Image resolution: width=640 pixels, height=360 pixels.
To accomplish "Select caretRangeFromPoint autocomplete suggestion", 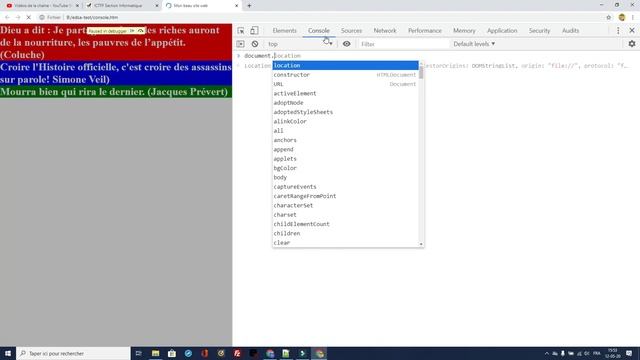I will coord(345,196).
